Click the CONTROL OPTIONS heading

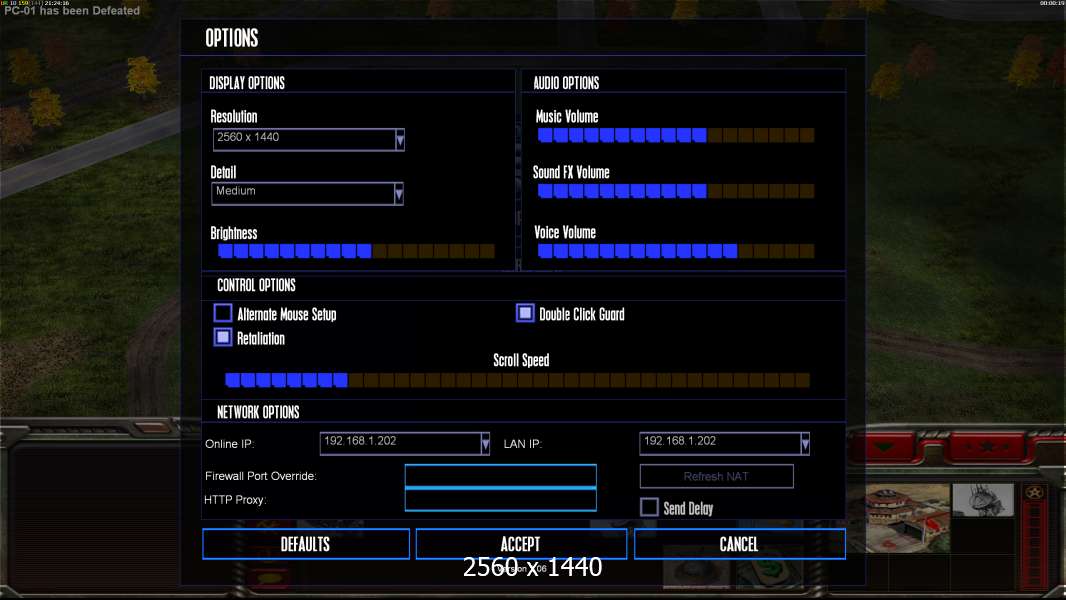256,285
